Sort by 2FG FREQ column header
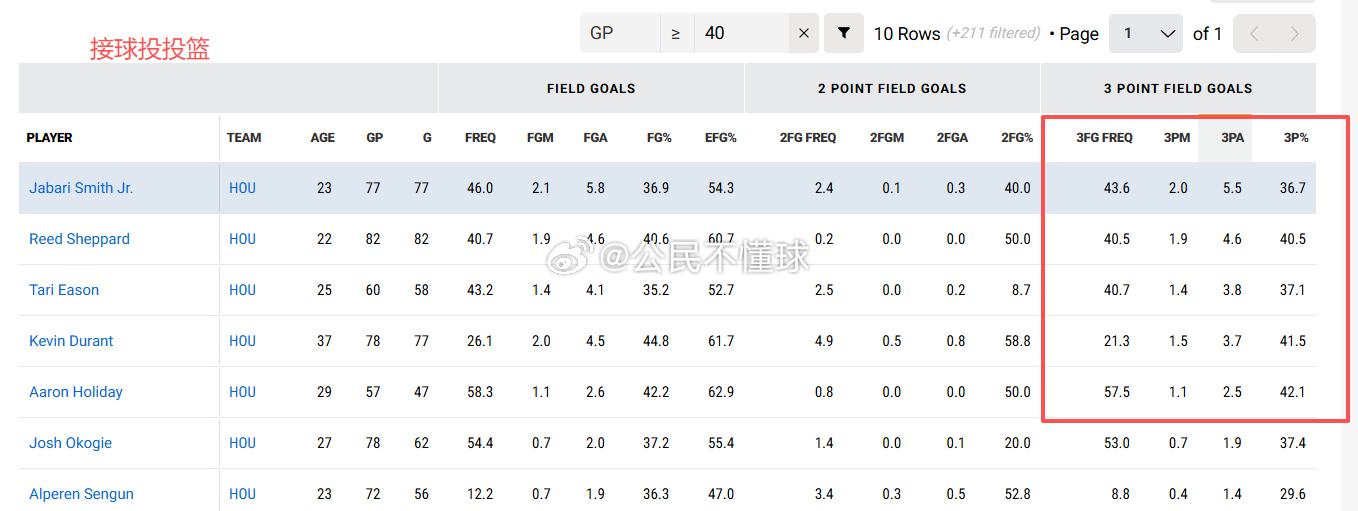This screenshot has width=1358, height=511. click(808, 138)
